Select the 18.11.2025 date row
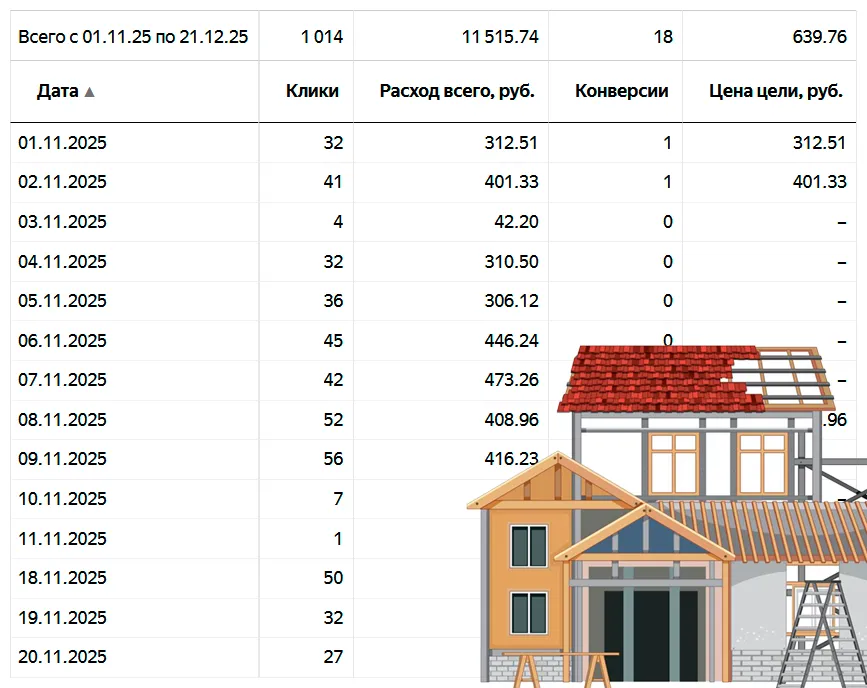Image resolution: width=867 pixels, height=688 pixels. [x=62, y=578]
